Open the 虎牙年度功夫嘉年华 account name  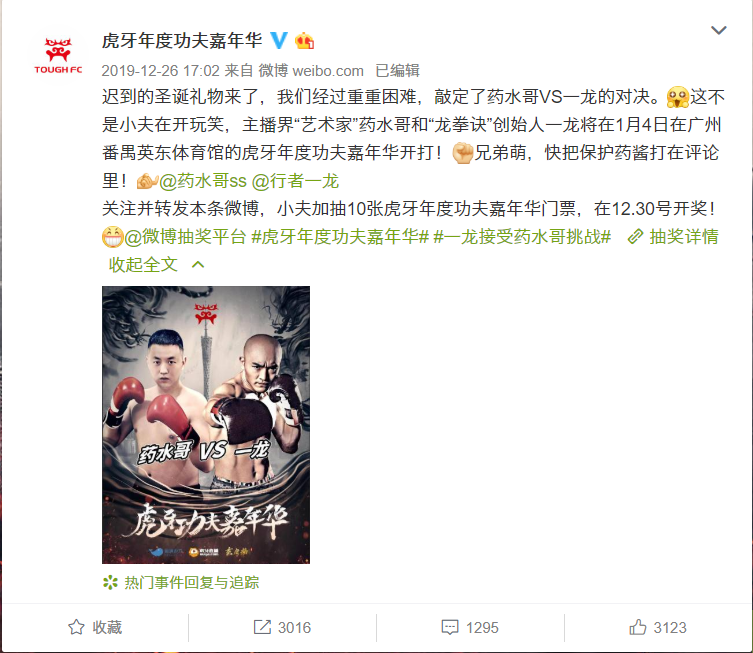pos(182,41)
